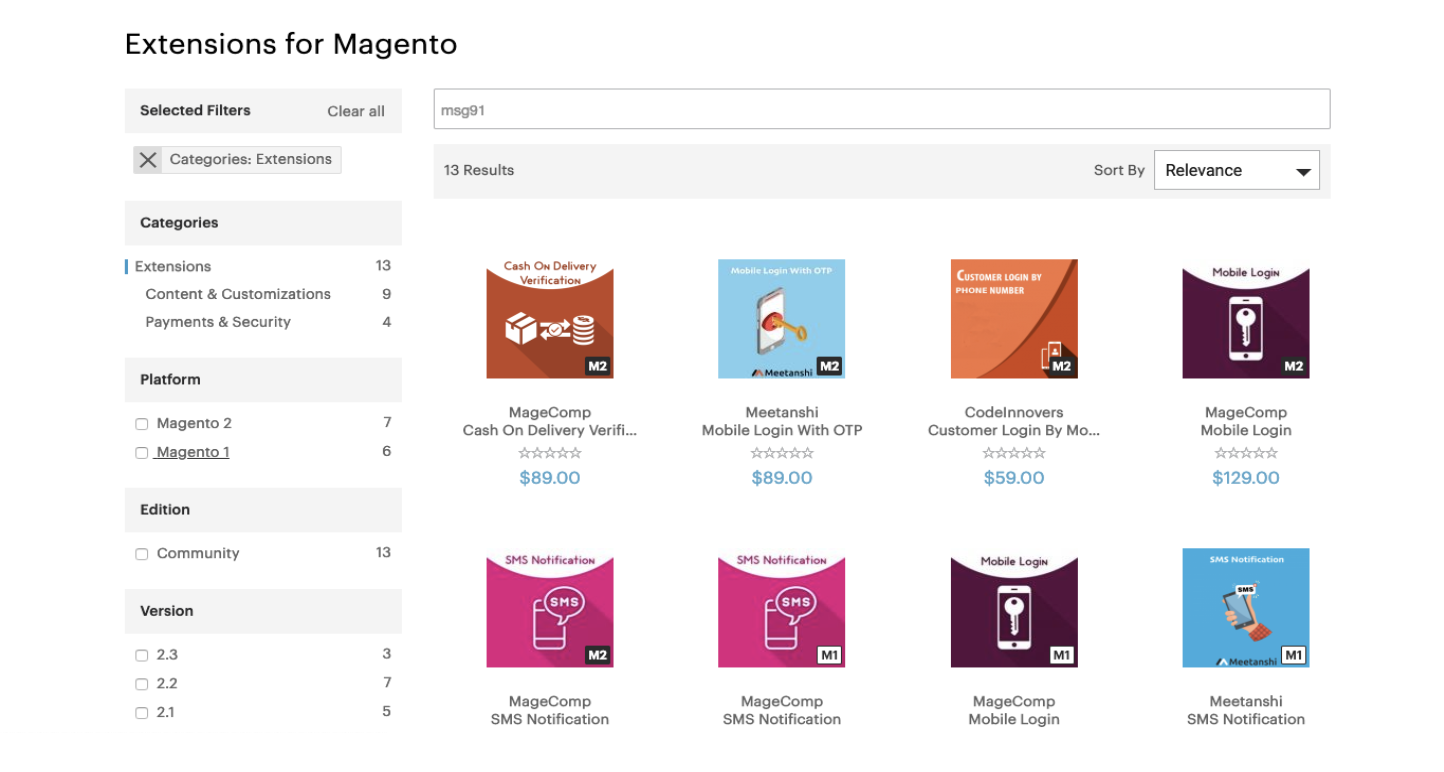Open the Cash On Delivery Verification extension image
This screenshot has width=1444, height=772.
[549, 319]
